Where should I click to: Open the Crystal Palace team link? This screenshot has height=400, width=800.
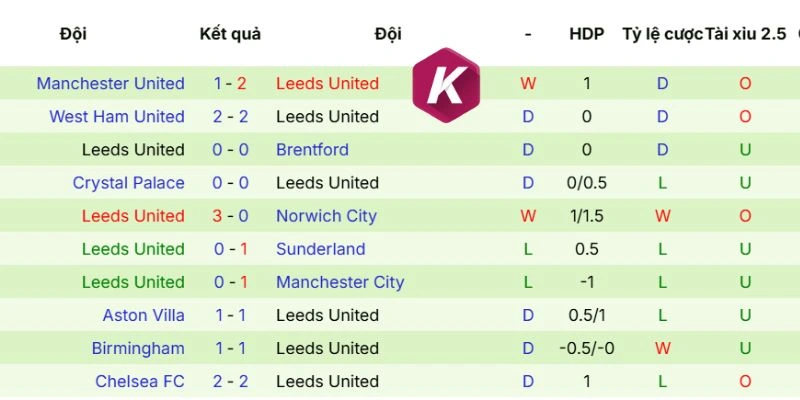pos(128,183)
